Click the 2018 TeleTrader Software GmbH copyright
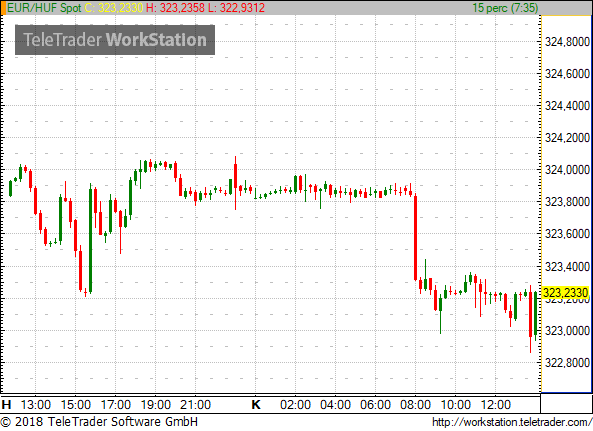 [x=99, y=422]
